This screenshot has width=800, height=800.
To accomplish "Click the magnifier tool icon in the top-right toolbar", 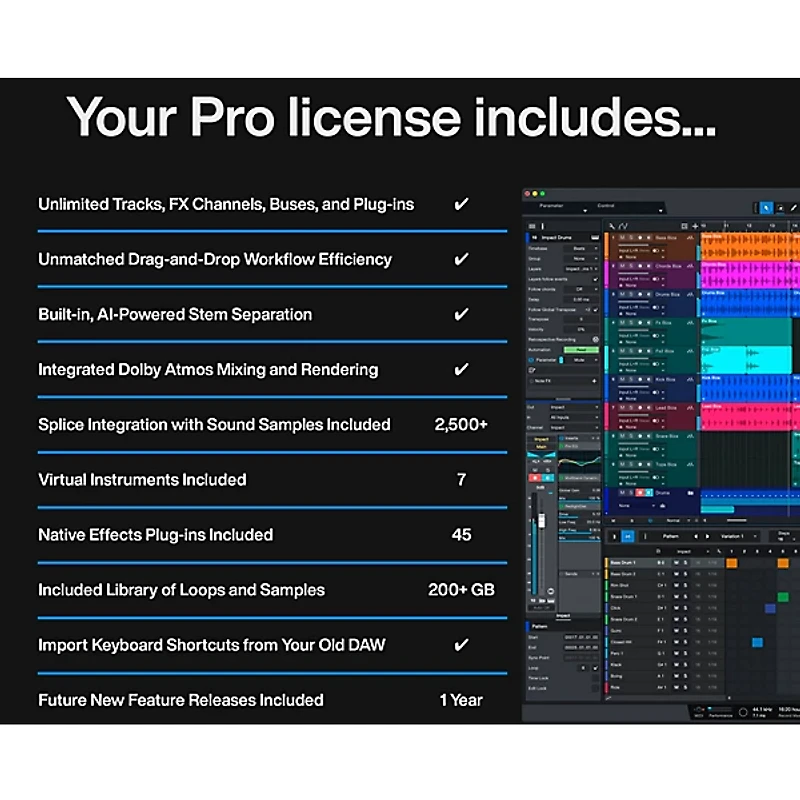I will [x=779, y=208].
